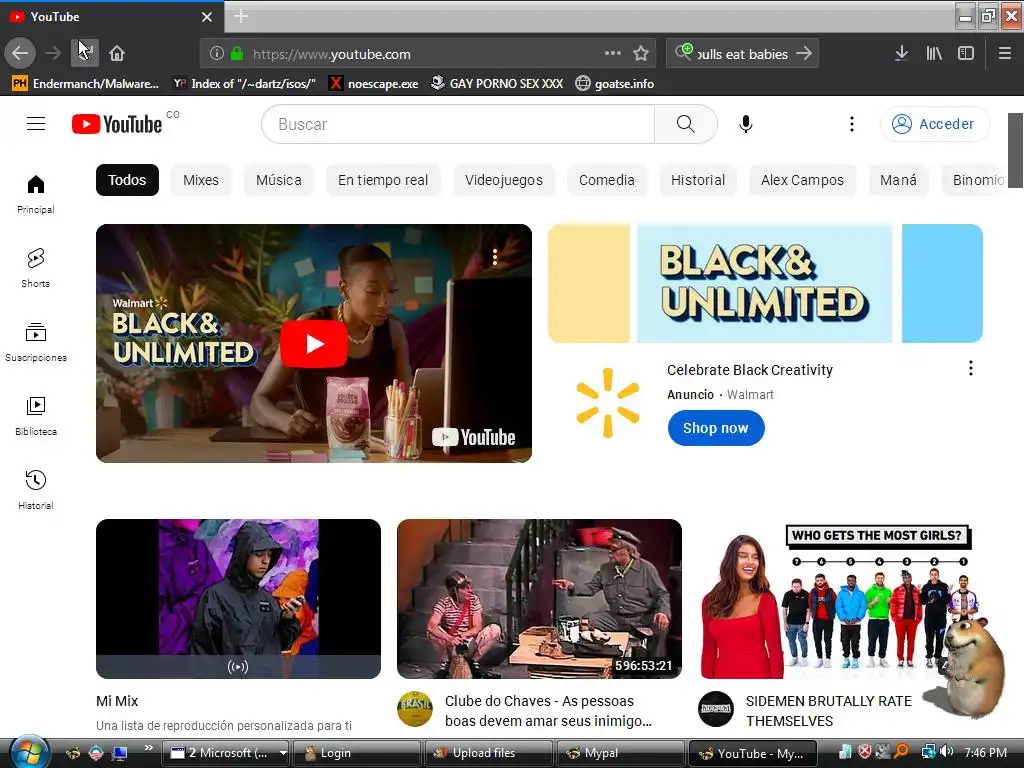Click the search engine magnifier icon
1024x768 pixels.
[684, 52]
